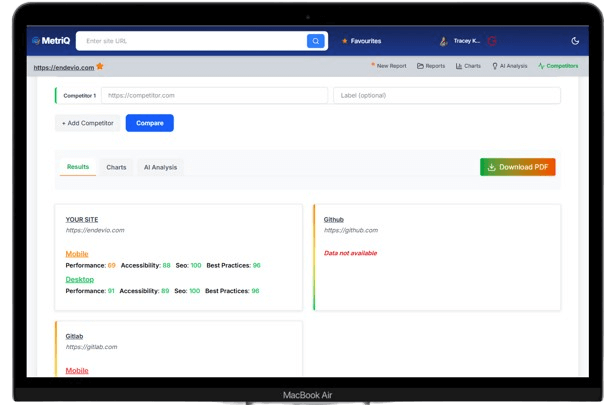The height and width of the screenshot is (405, 616).
Task: Click the Favourites star icon in header
Action: click(345, 41)
